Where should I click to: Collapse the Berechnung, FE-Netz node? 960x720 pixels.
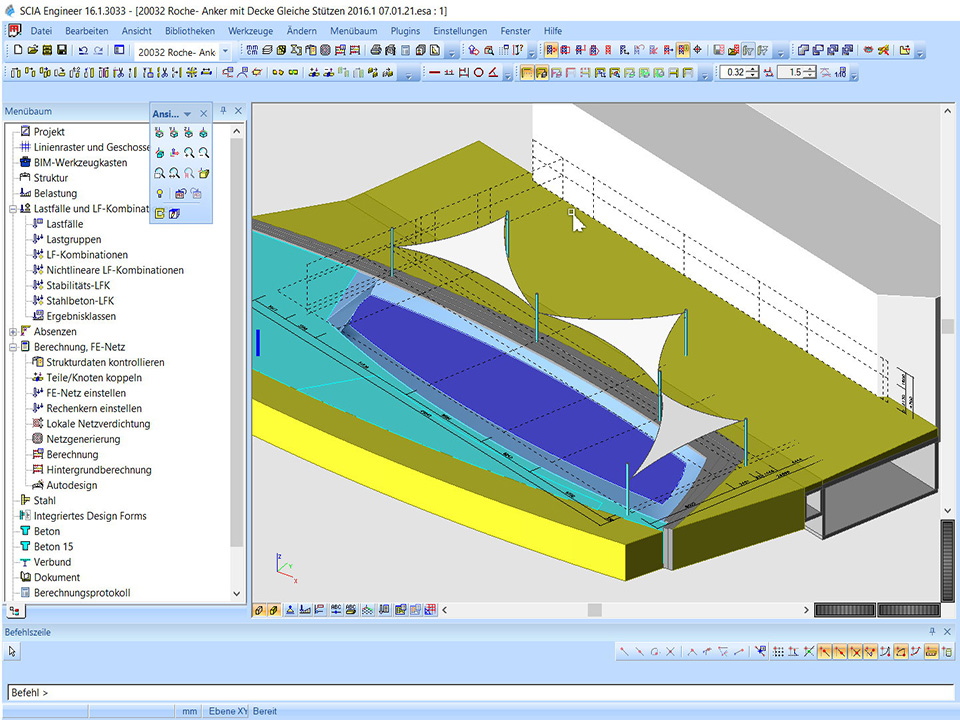tap(12, 347)
